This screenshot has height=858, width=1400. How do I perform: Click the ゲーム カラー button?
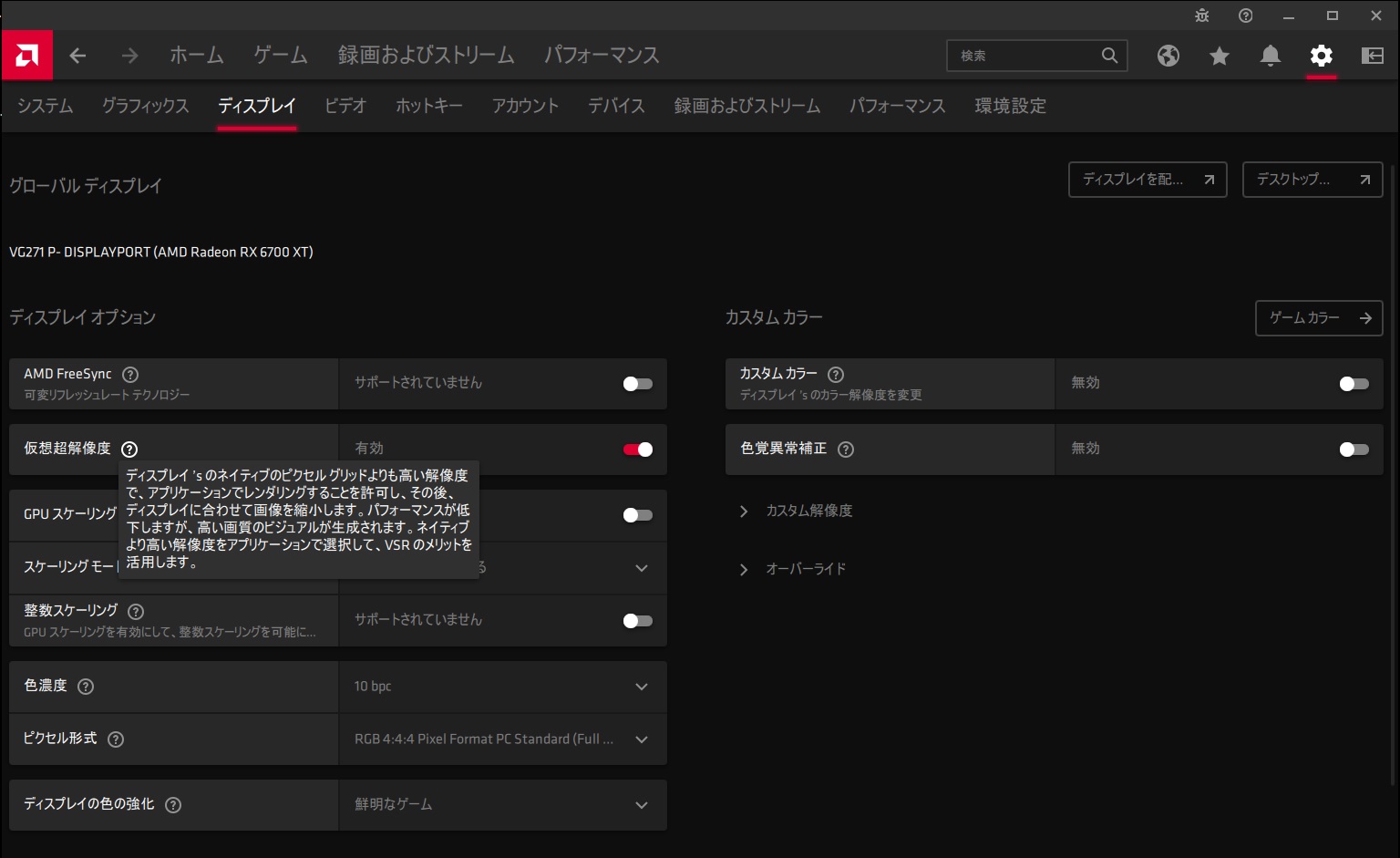(1318, 318)
